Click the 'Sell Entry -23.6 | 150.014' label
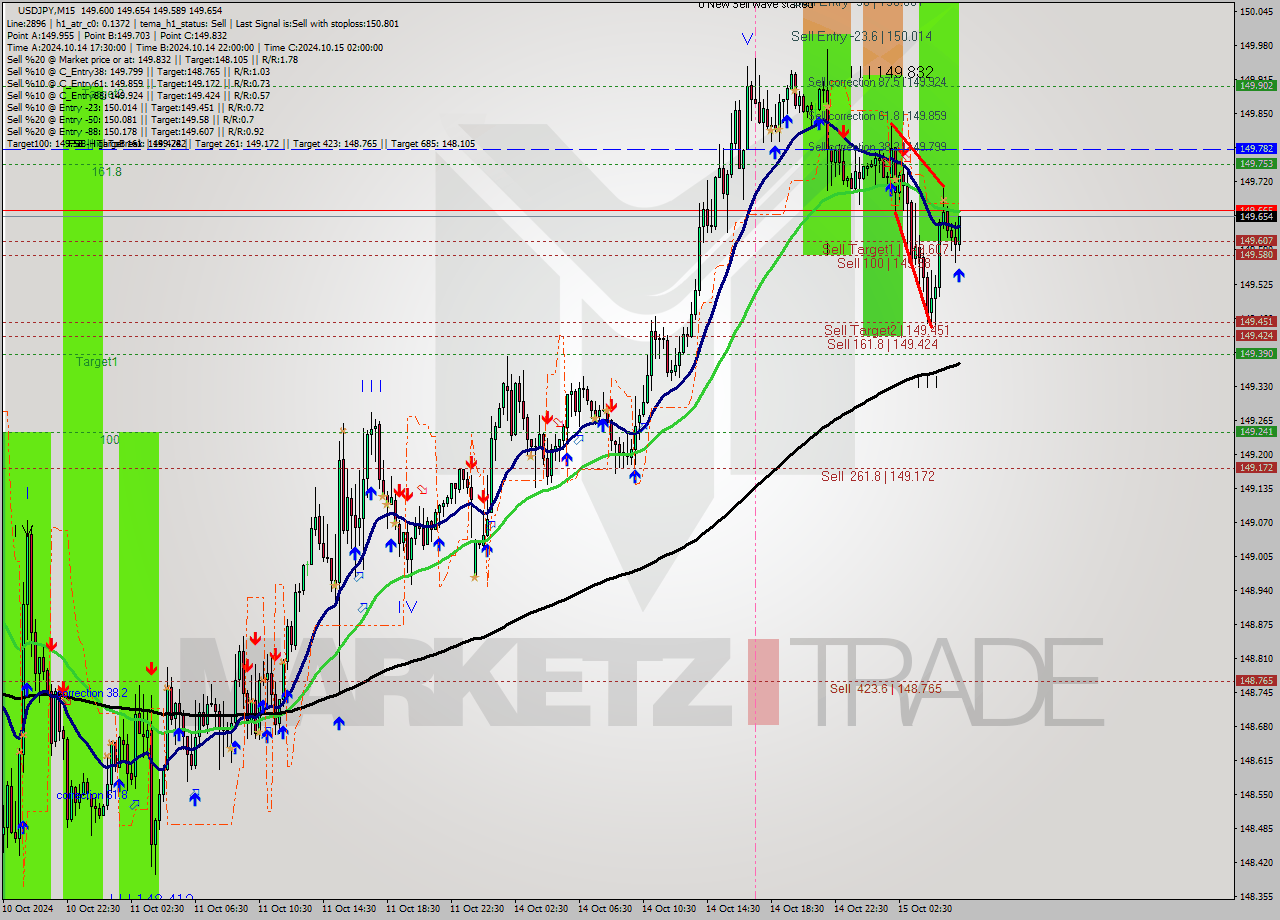The width and height of the screenshot is (1280, 920). [861, 36]
